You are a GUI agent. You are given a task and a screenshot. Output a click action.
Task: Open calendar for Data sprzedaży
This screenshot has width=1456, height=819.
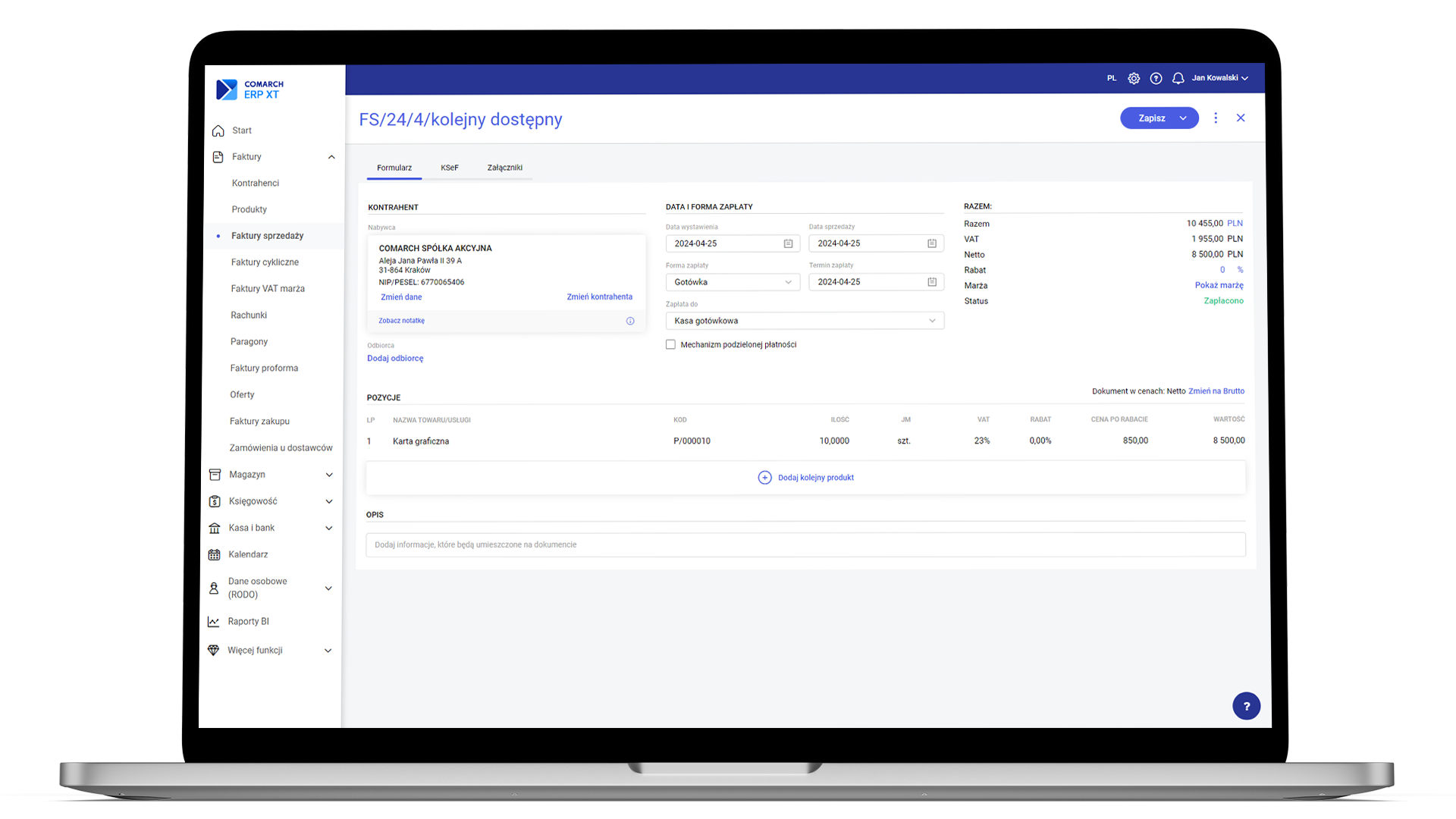pyautogui.click(x=931, y=243)
